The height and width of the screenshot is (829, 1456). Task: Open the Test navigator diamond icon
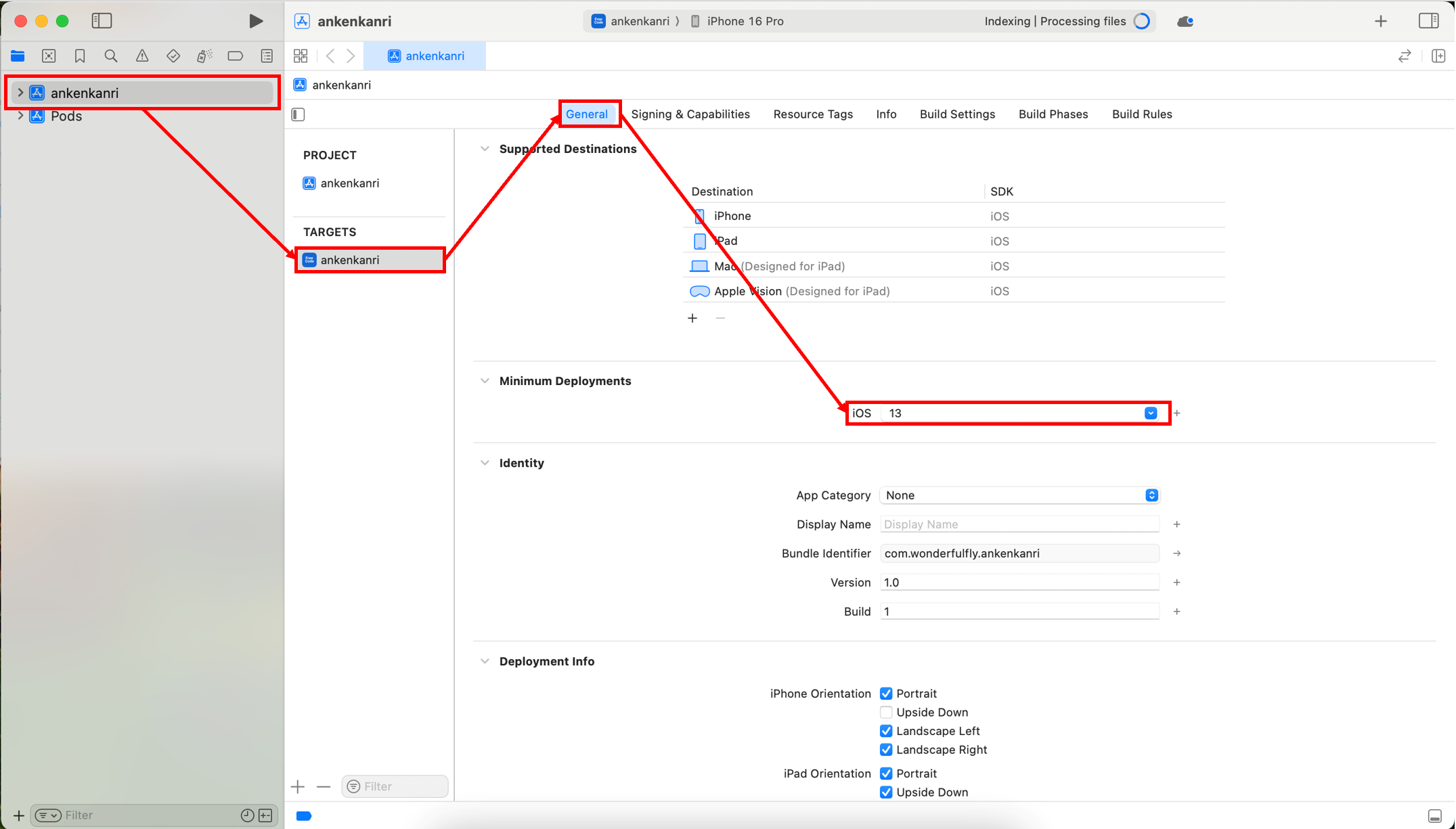pyautogui.click(x=173, y=56)
